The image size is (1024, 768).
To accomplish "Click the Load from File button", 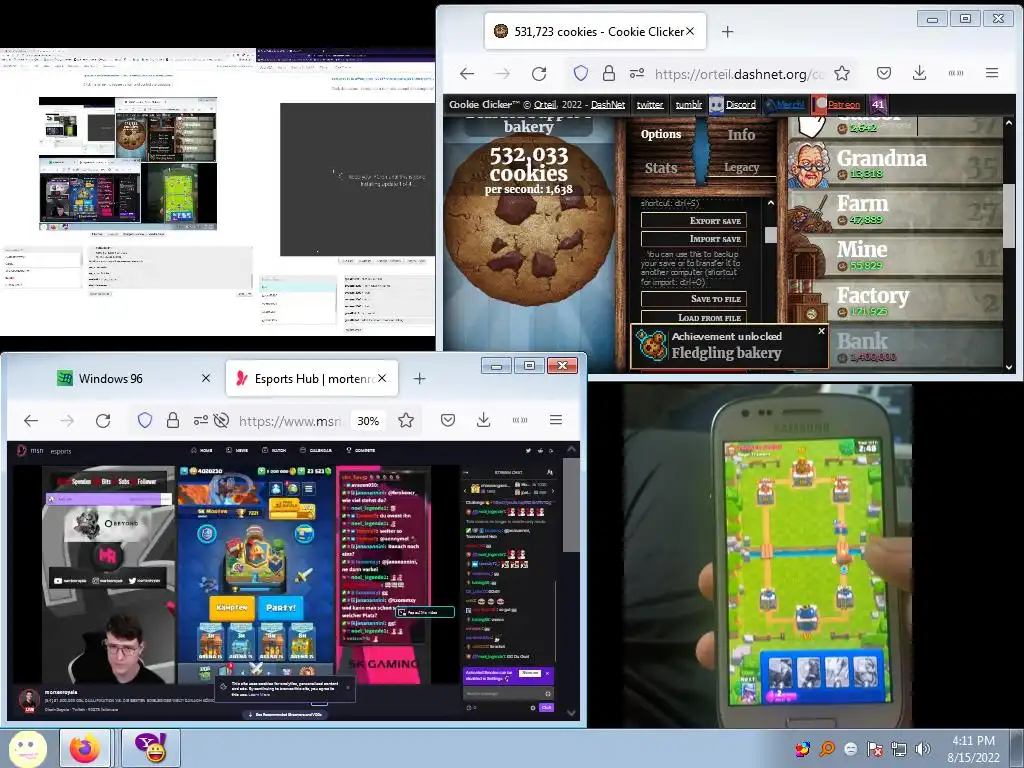I will (x=694, y=317).
